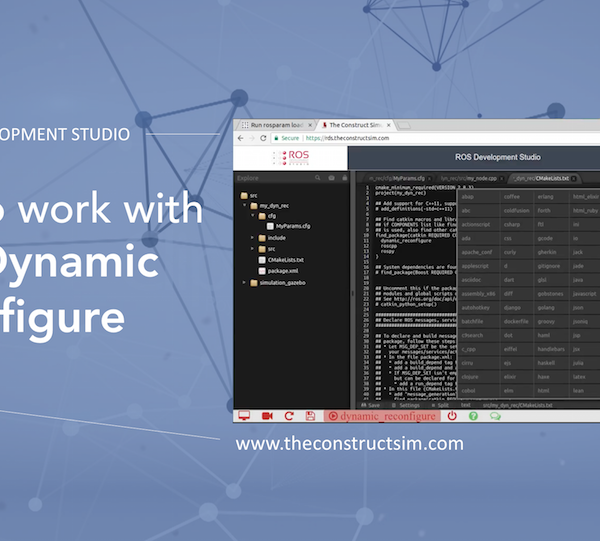Screen dimensions: 600x541
Task: Click the red refresh icon in the bottom toolbar
Action: point(289,416)
